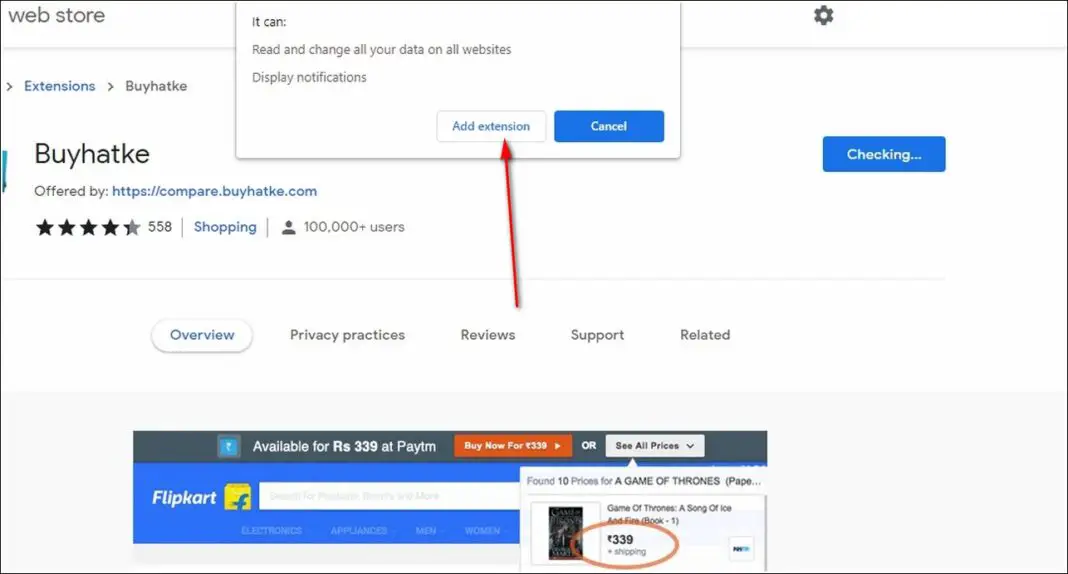
Task: Click the Flipkart logo in the preview
Action: (x=201, y=498)
